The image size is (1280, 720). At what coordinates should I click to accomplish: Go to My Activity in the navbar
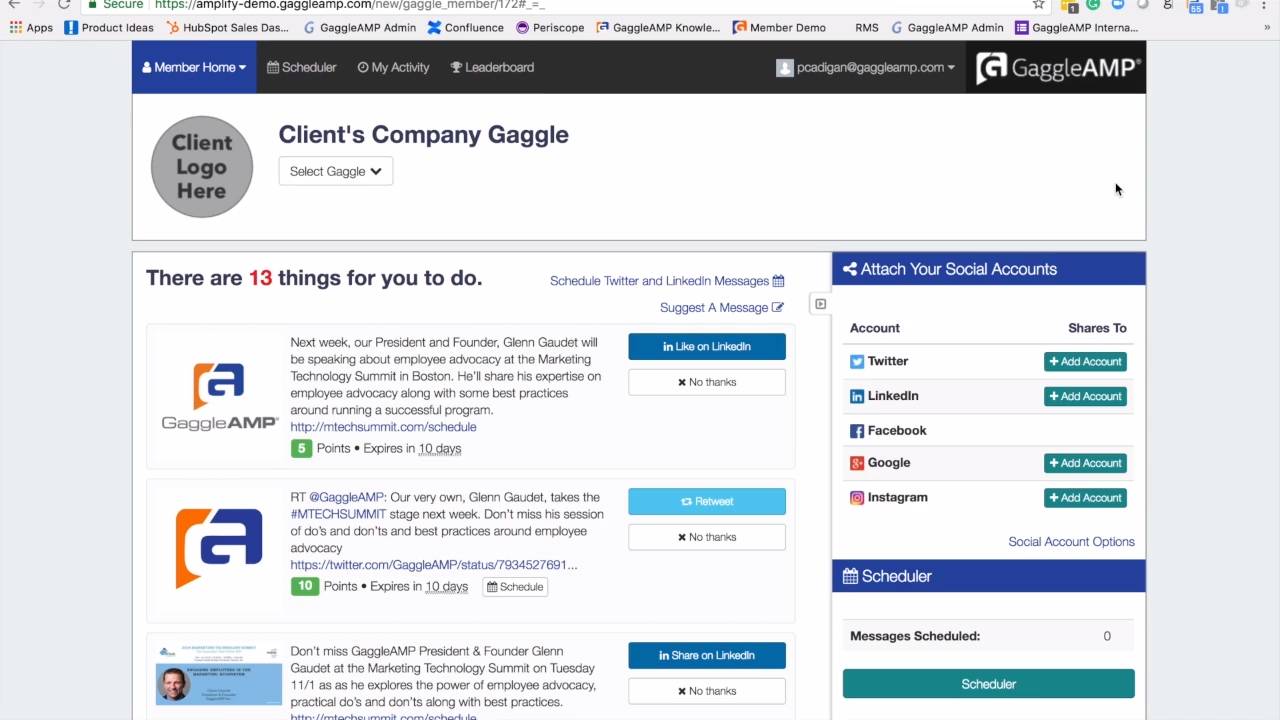click(x=393, y=67)
